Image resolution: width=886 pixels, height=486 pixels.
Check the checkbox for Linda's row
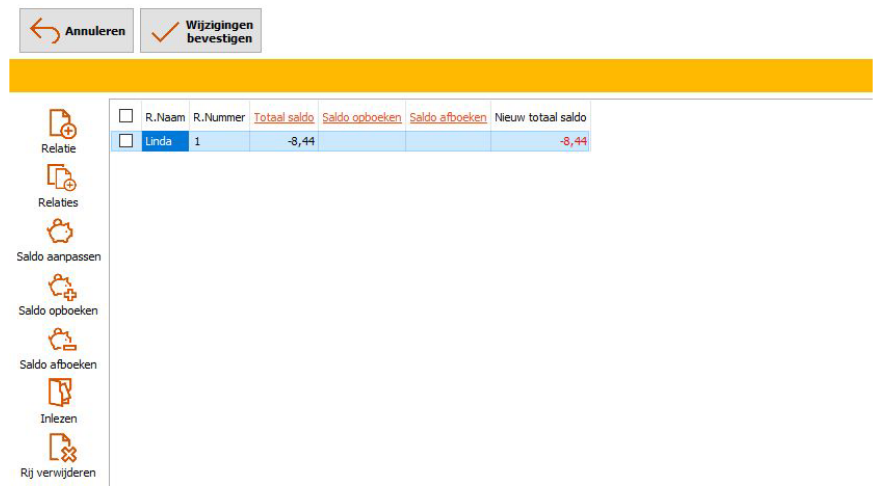[x=126, y=141]
